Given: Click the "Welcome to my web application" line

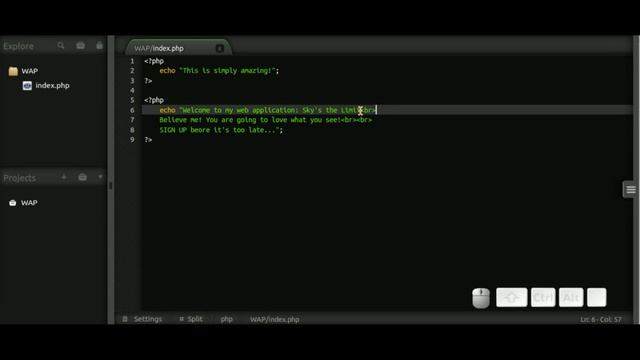Looking at the screenshot, I should pyautogui.click(x=268, y=110).
